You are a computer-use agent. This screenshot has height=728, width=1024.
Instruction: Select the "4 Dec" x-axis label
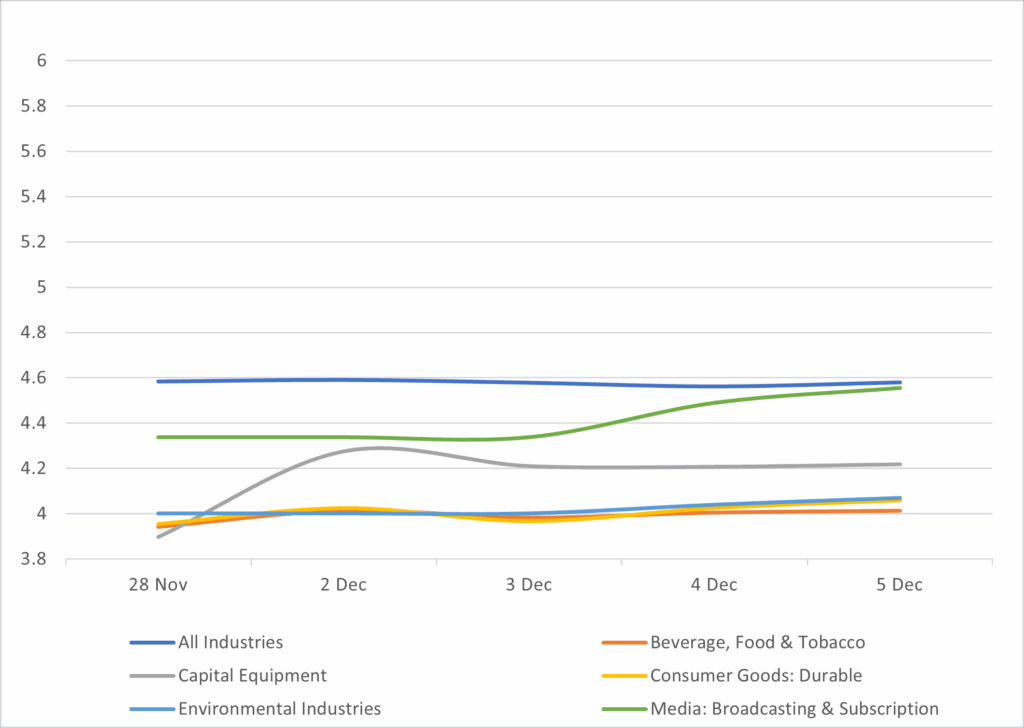click(714, 585)
